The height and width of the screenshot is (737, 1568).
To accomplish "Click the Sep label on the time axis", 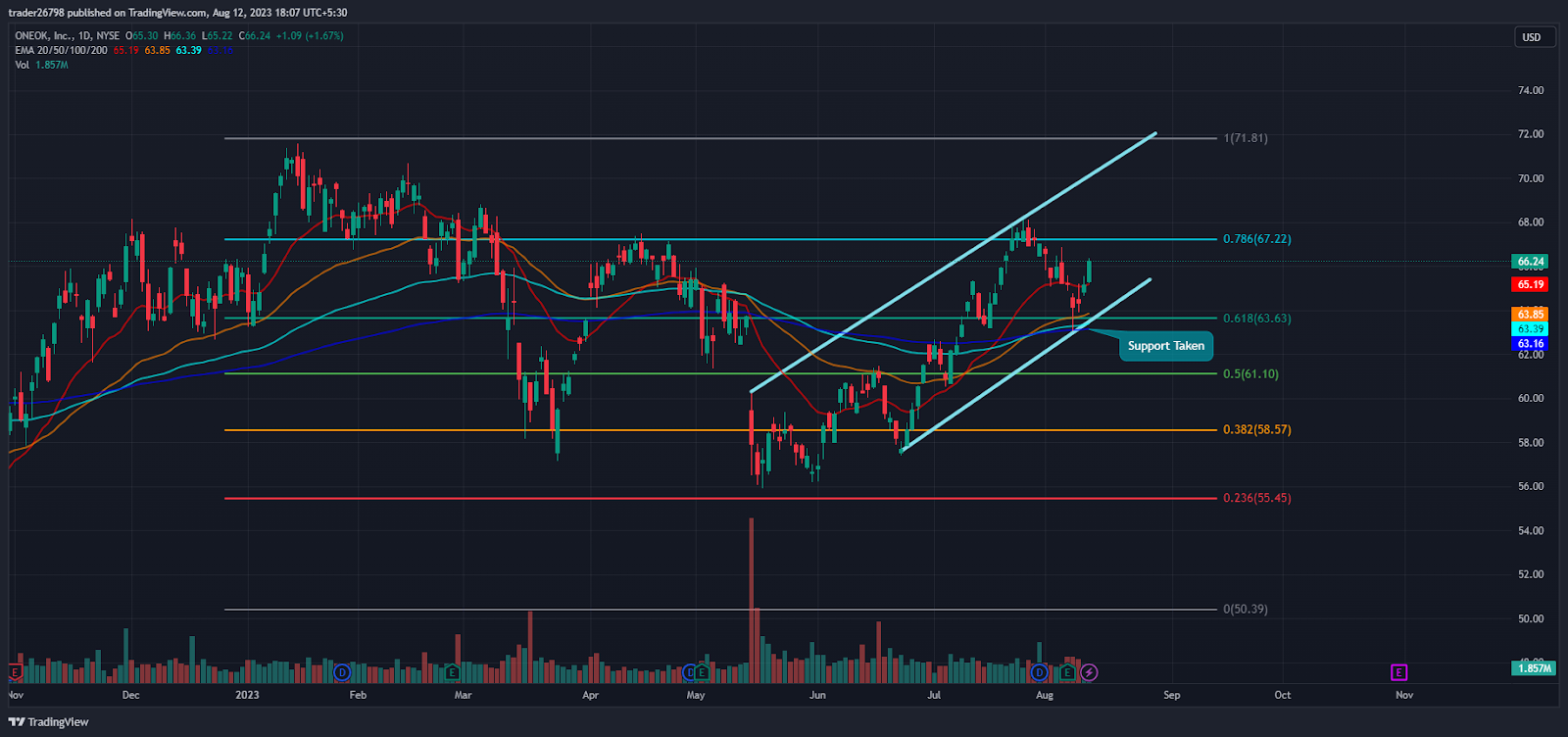I will tap(1172, 696).
